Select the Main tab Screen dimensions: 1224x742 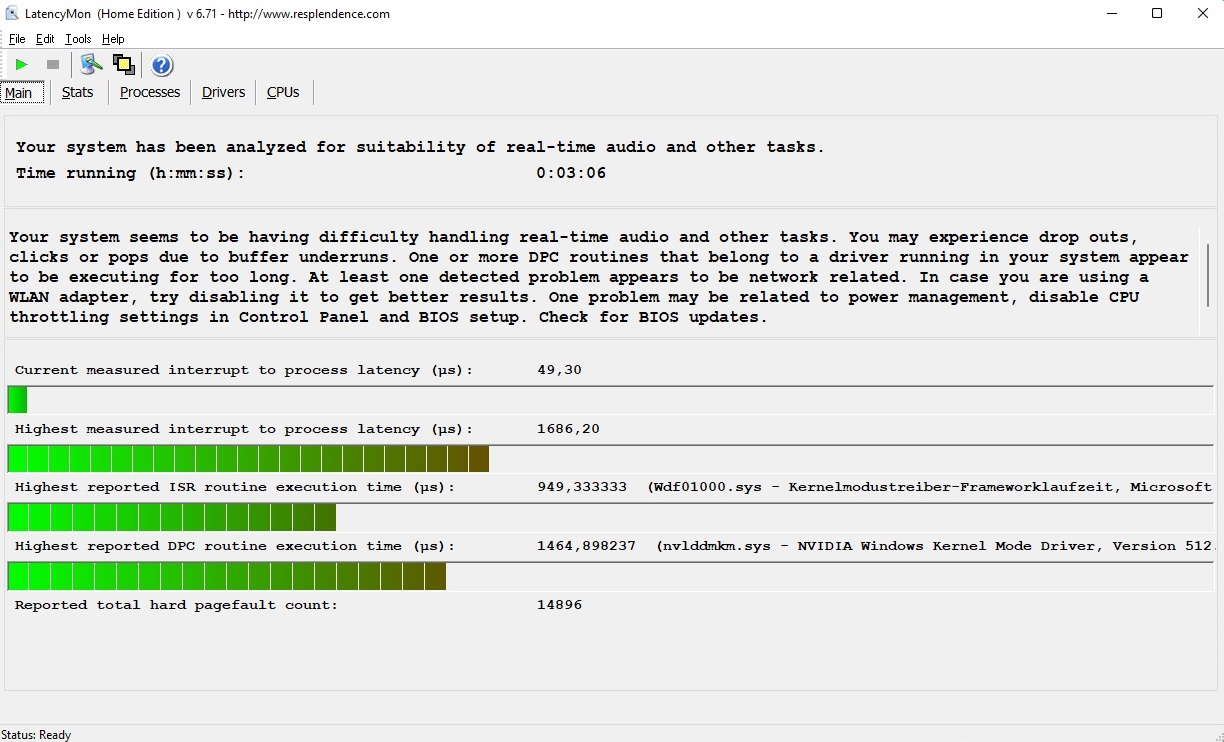click(x=19, y=93)
